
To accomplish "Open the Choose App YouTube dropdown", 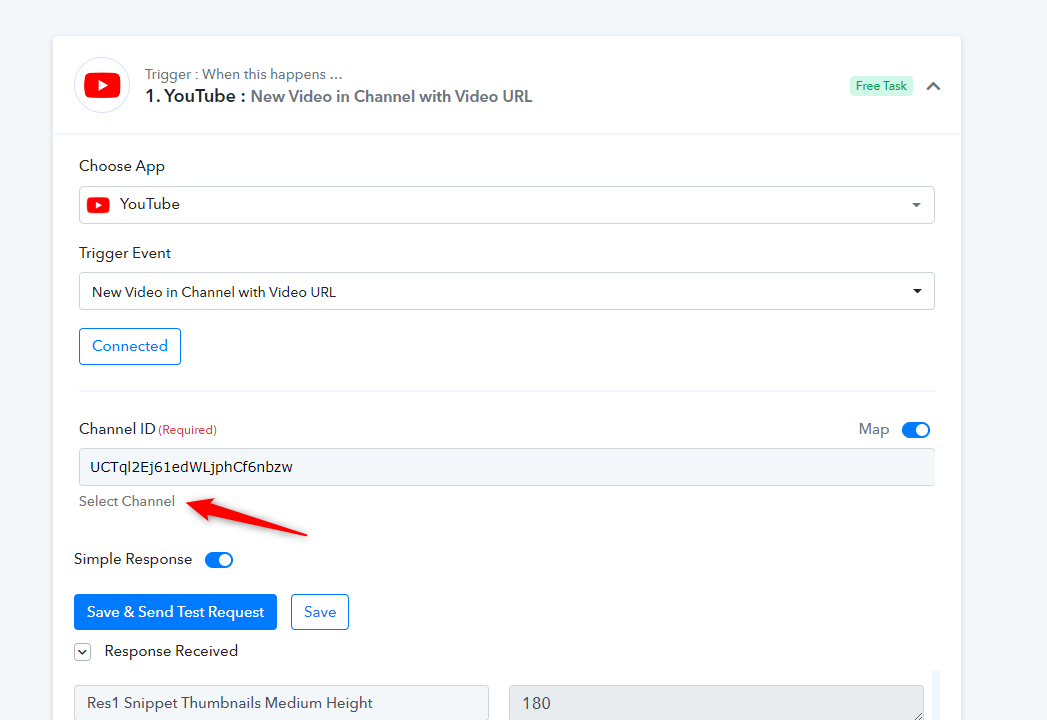I will [x=506, y=205].
